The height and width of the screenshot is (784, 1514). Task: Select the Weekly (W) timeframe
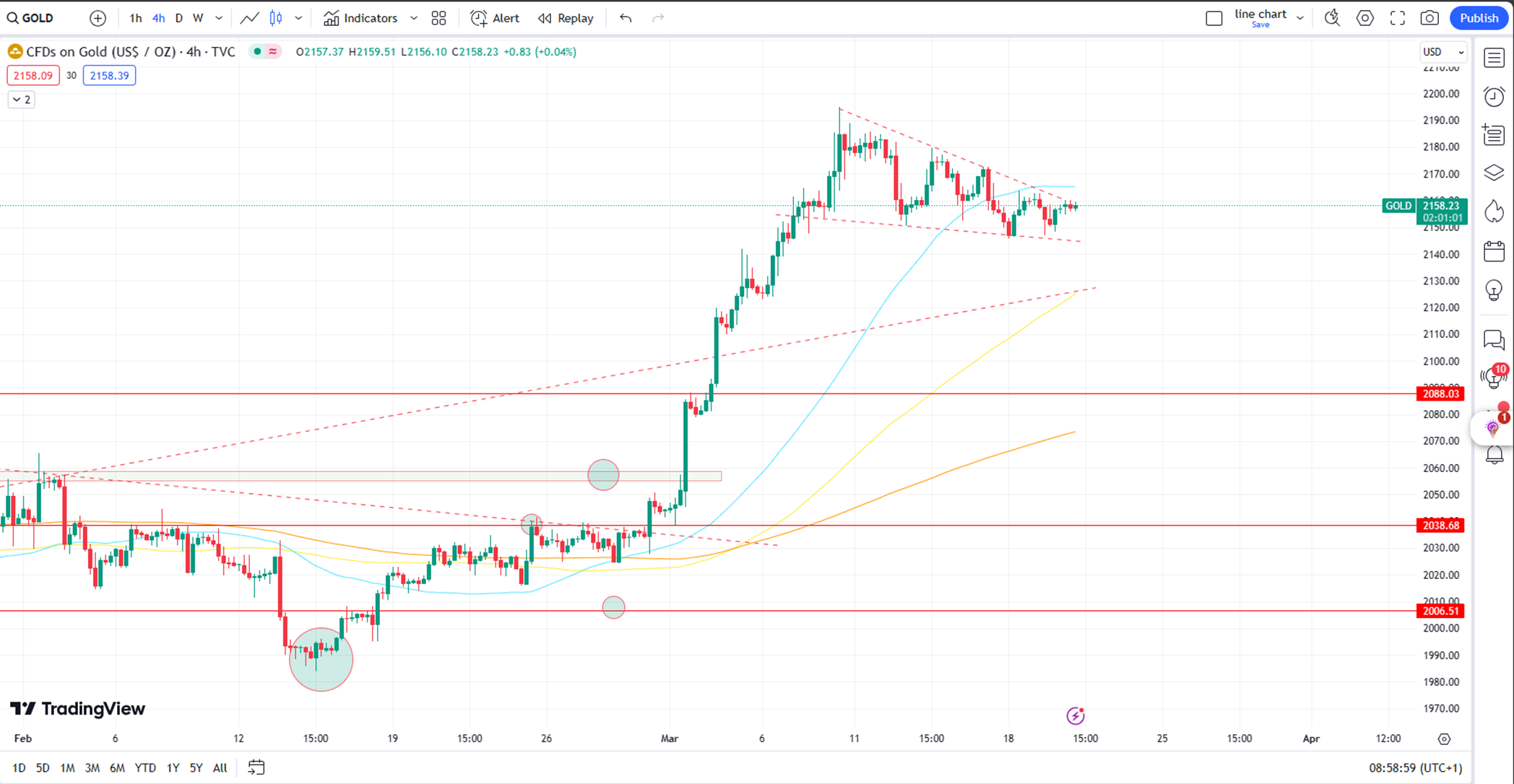[198, 18]
